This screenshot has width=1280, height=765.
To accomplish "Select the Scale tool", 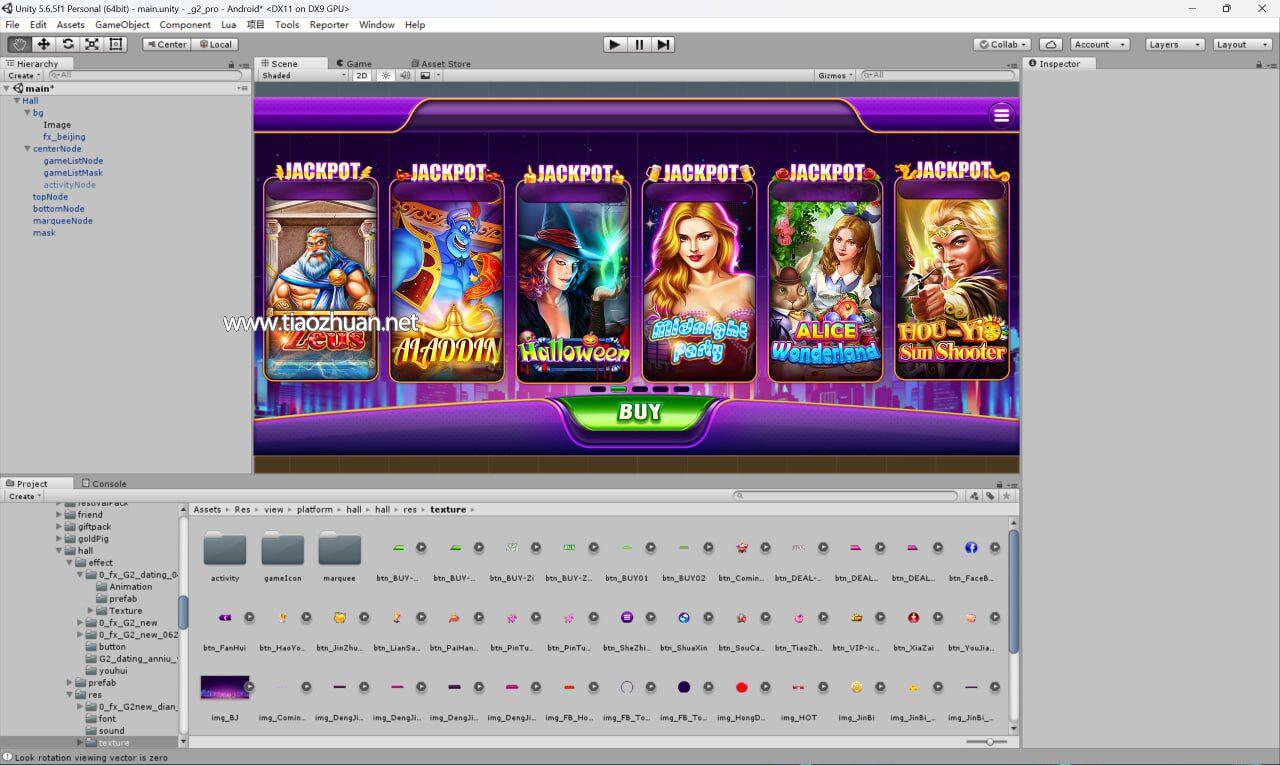I will (92, 44).
